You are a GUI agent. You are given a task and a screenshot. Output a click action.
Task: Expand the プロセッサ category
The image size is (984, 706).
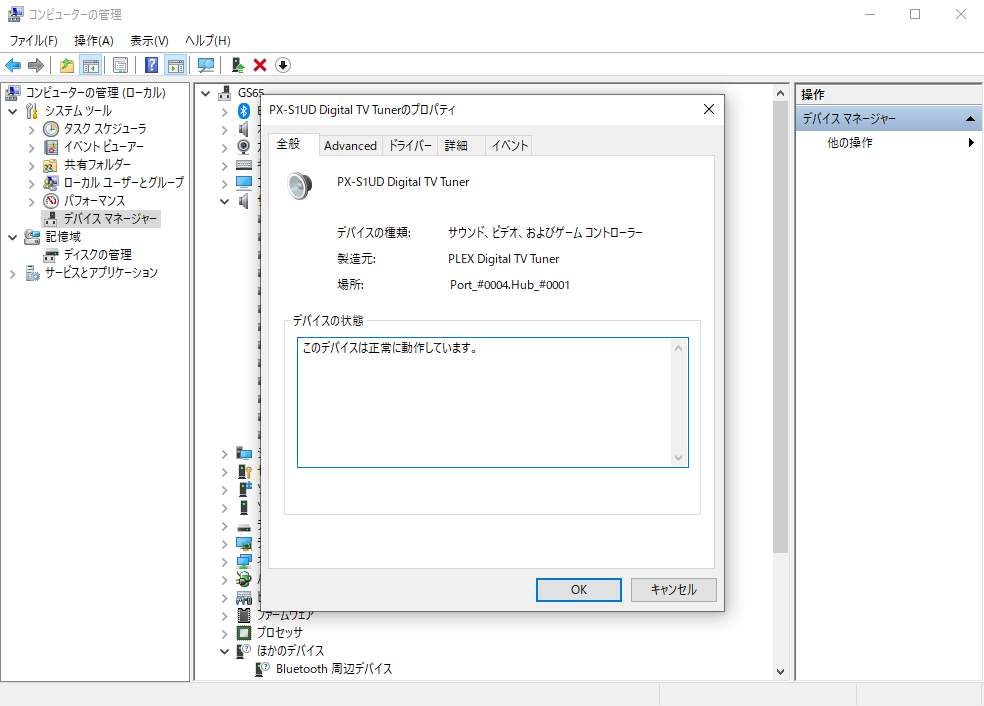coord(224,634)
